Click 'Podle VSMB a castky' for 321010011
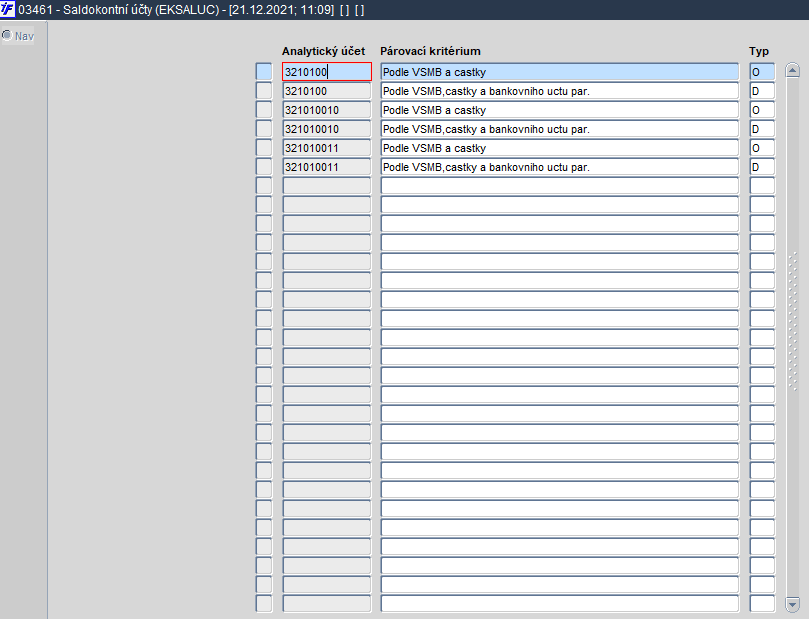809x619 pixels. point(560,148)
